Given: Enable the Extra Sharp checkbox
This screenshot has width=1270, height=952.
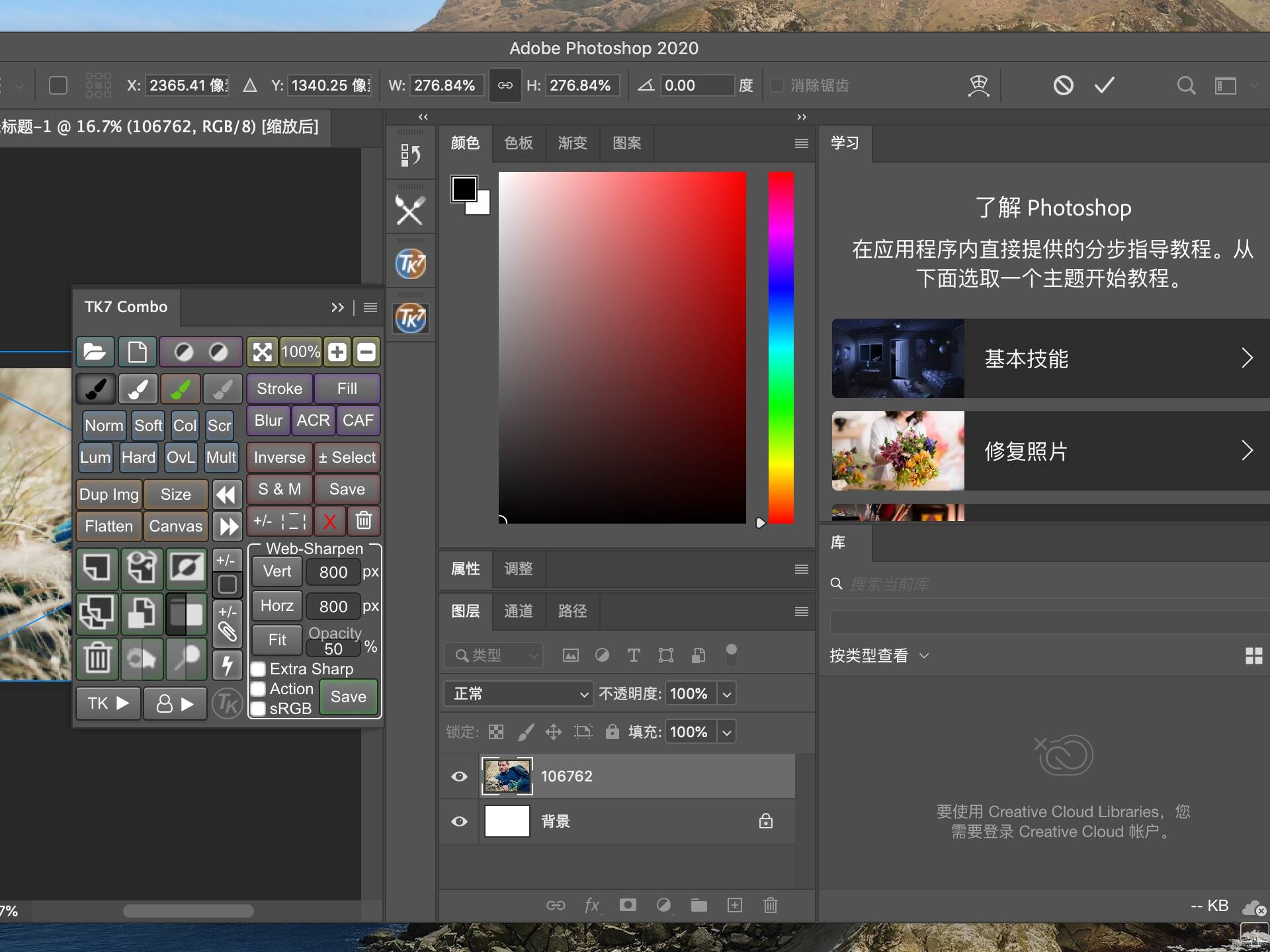Looking at the screenshot, I should [258, 669].
